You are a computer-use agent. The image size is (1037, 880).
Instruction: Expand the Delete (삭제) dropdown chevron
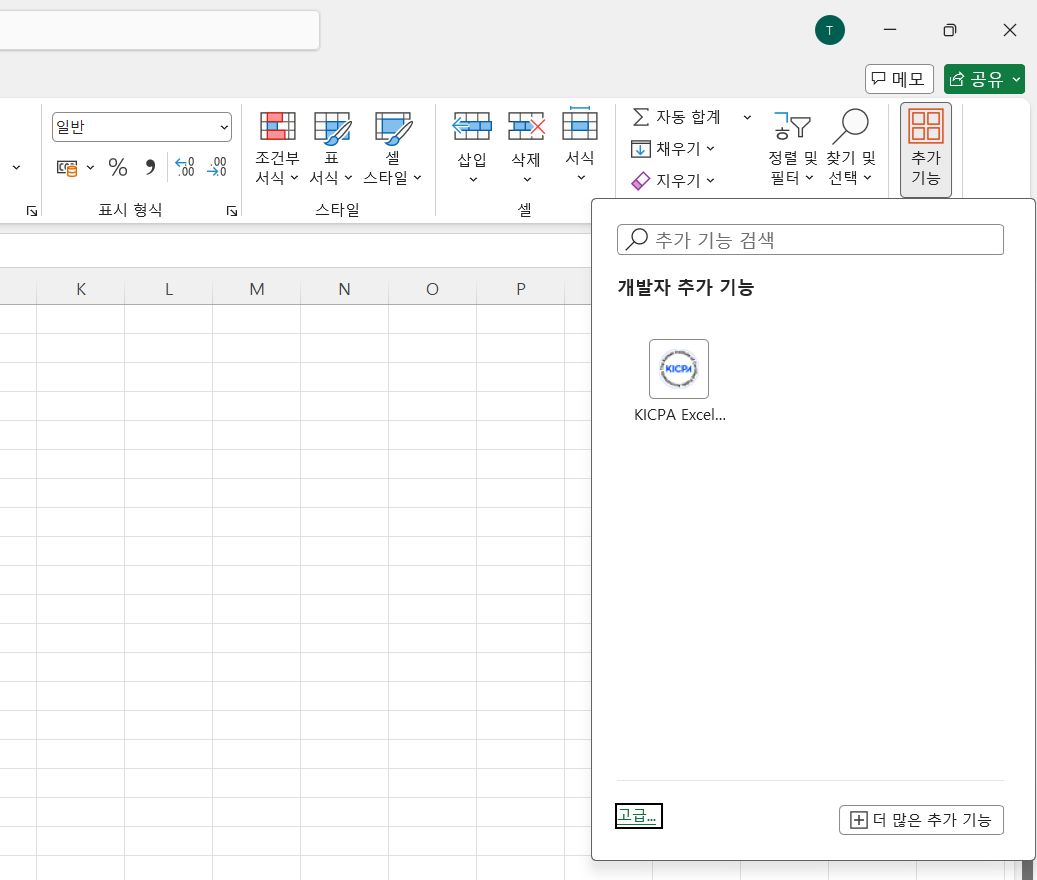[526, 180]
